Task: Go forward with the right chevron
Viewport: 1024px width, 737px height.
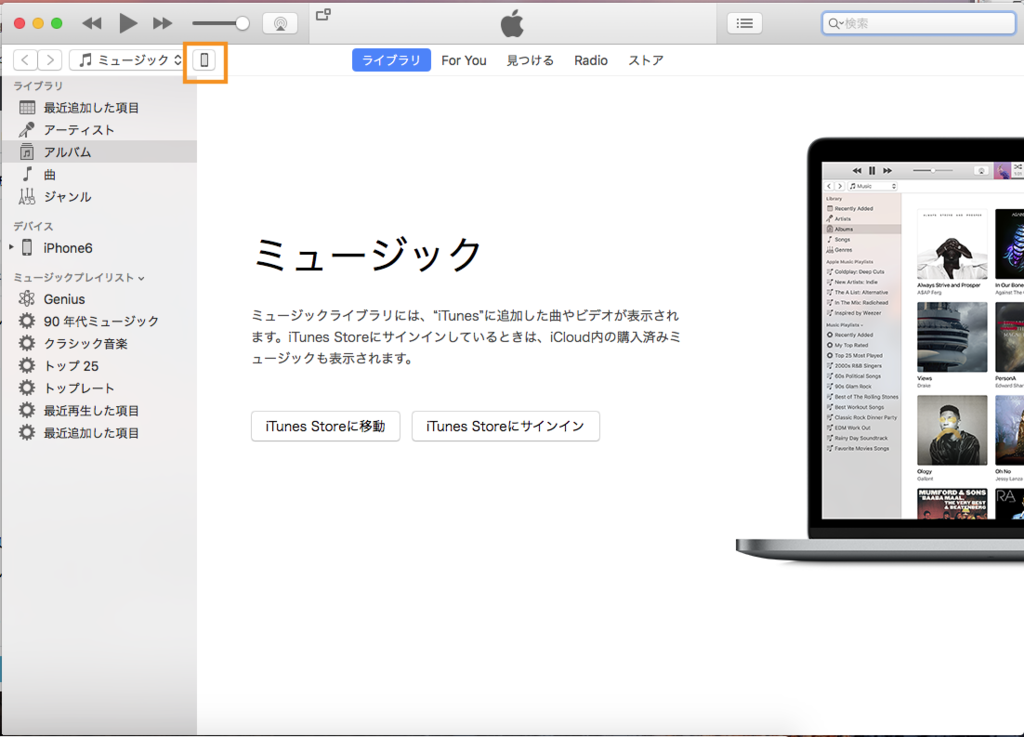Action: pos(50,60)
